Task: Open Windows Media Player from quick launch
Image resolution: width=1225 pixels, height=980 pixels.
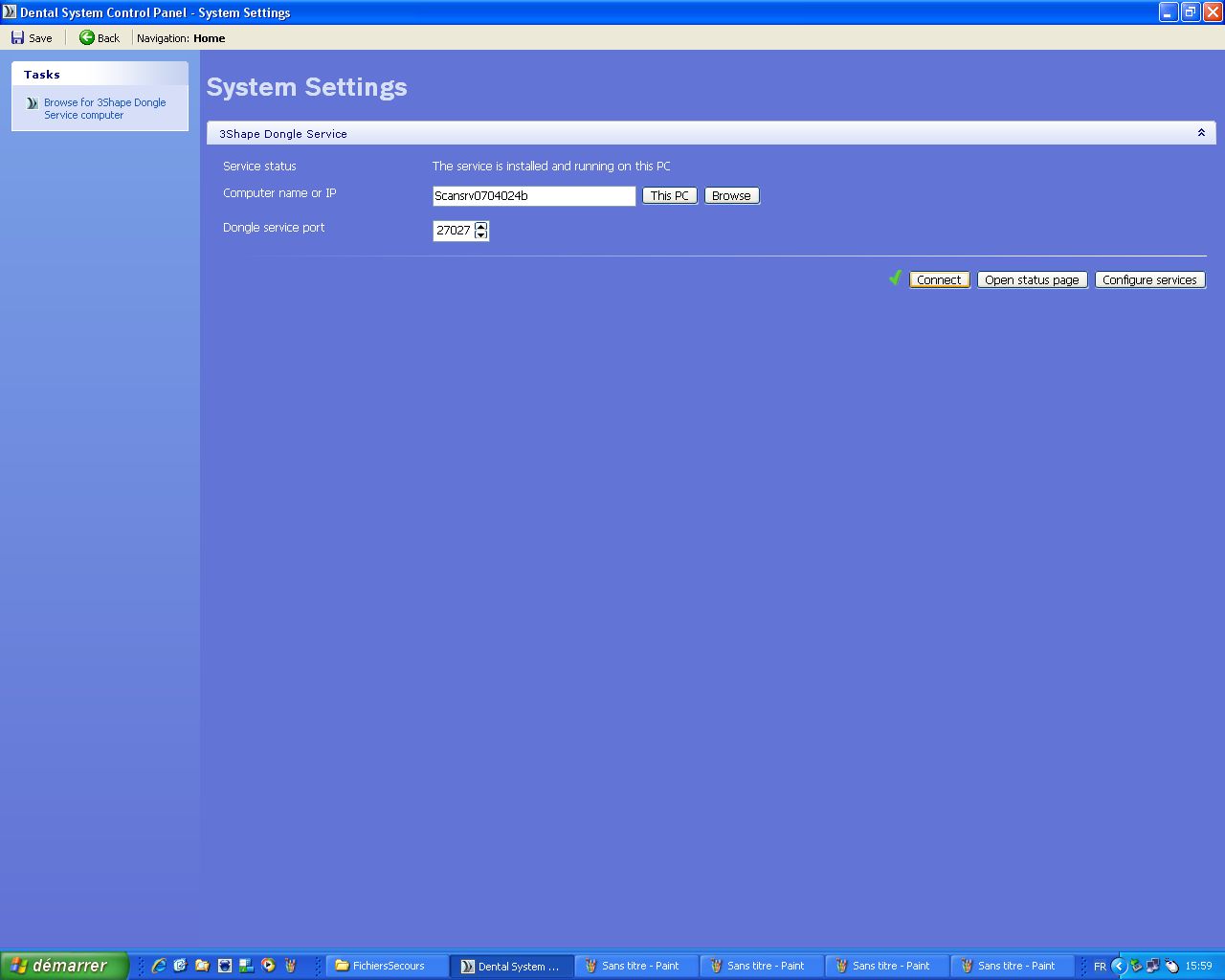Action: click(268, 966)
